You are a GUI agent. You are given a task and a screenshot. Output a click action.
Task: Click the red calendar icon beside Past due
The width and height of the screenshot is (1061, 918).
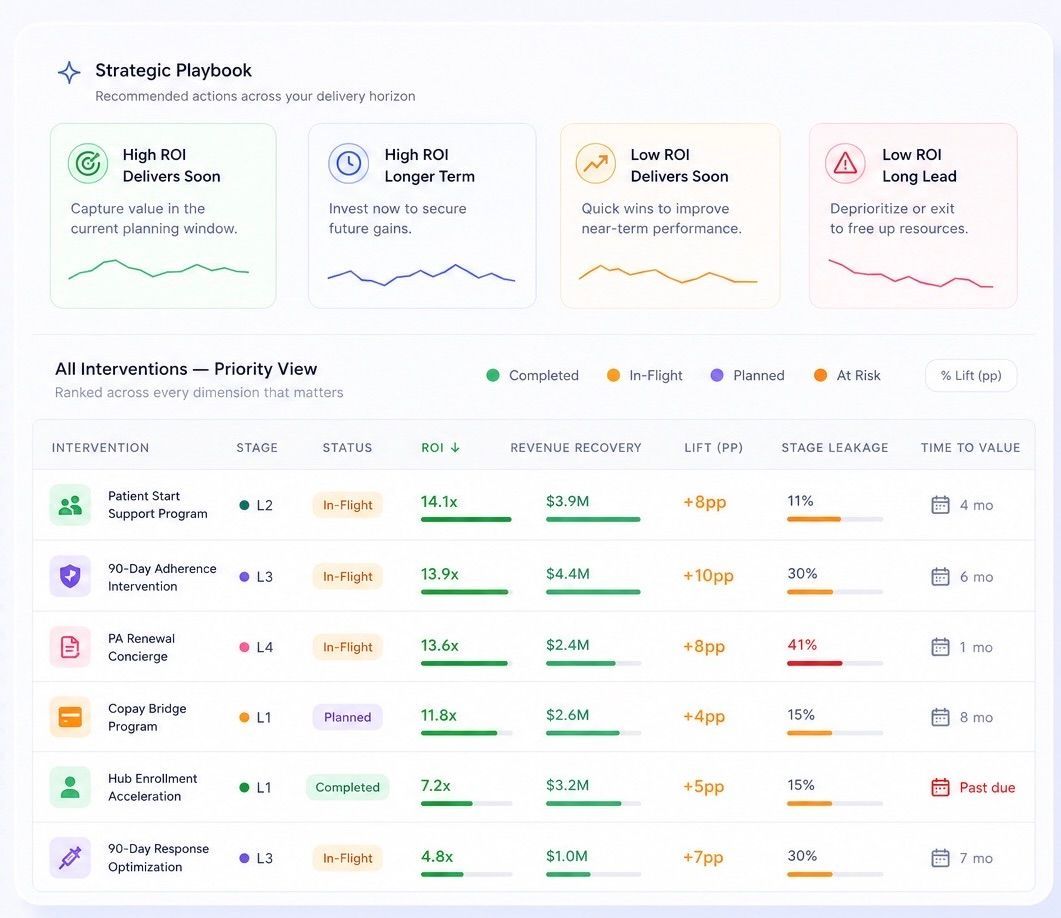click(x=940, y=787)
